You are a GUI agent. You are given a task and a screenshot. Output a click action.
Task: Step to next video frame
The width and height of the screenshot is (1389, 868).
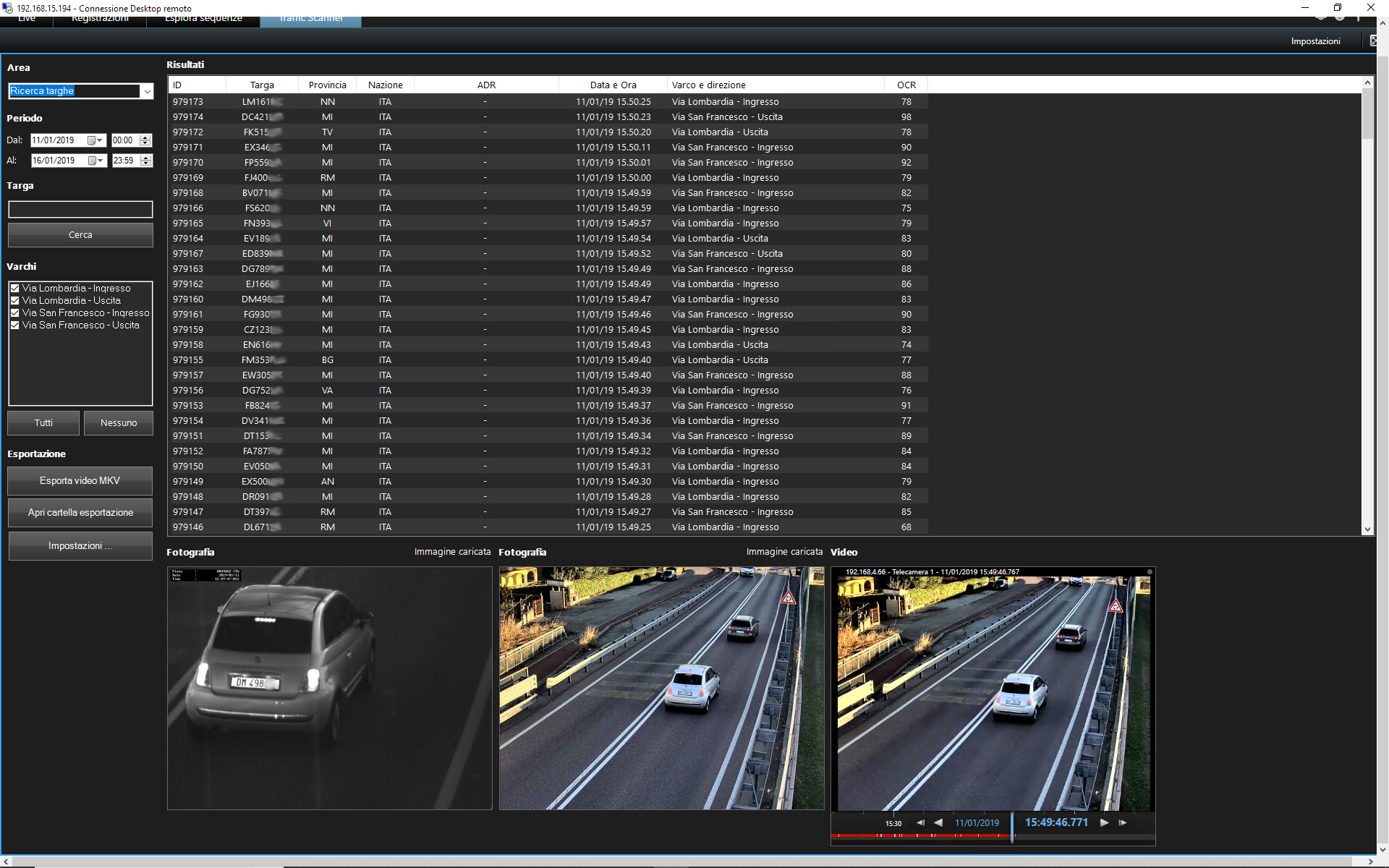(x=1123, y=822)
